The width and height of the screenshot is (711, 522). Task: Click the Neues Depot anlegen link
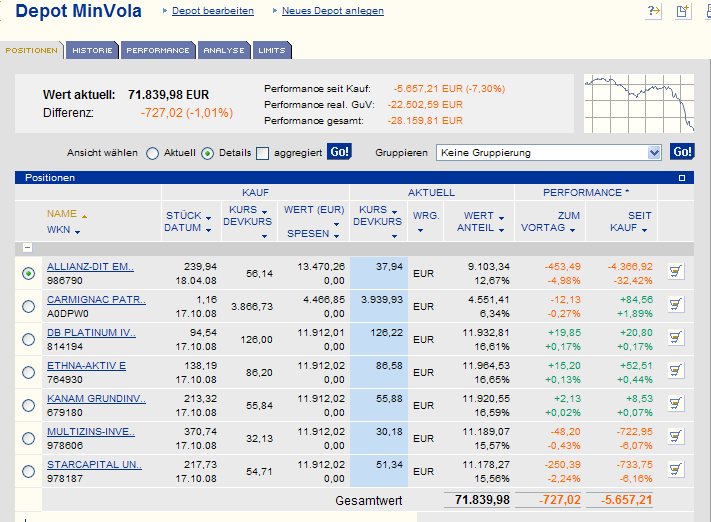(x=332, y=11)
